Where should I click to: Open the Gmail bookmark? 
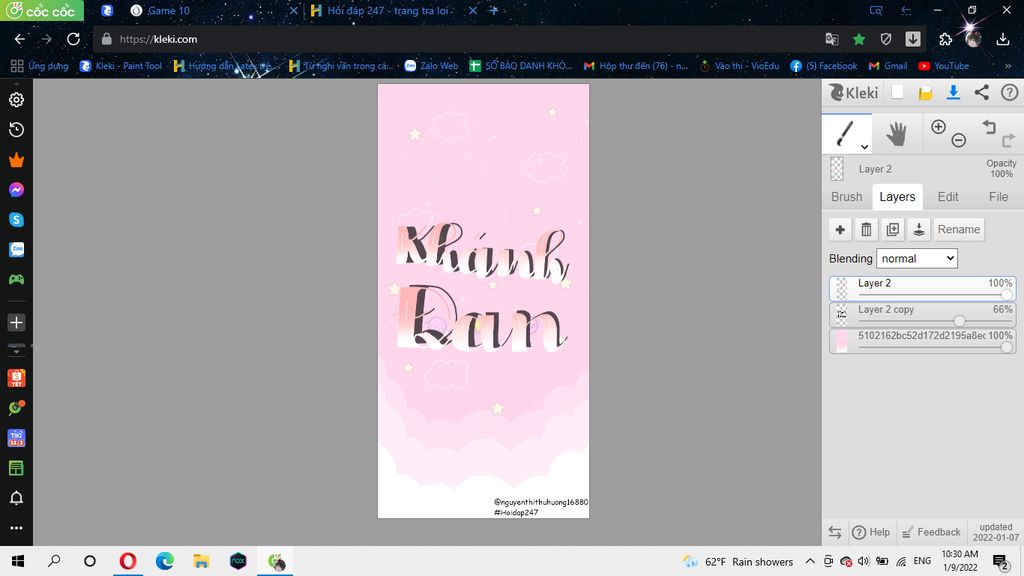[888, 66]
